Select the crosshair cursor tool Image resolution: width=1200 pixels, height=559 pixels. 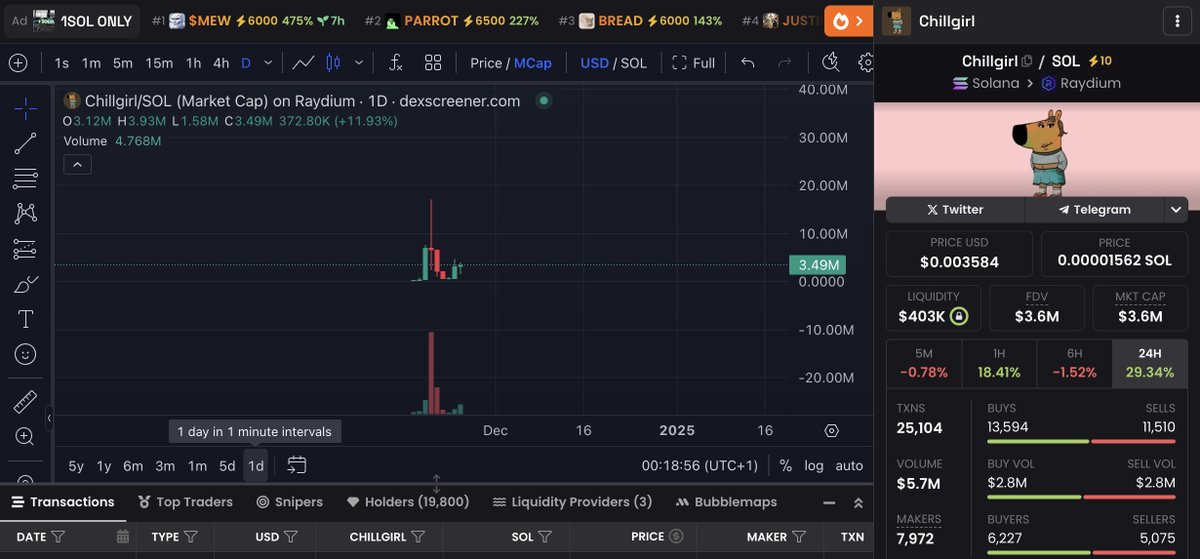click(26, 109)
